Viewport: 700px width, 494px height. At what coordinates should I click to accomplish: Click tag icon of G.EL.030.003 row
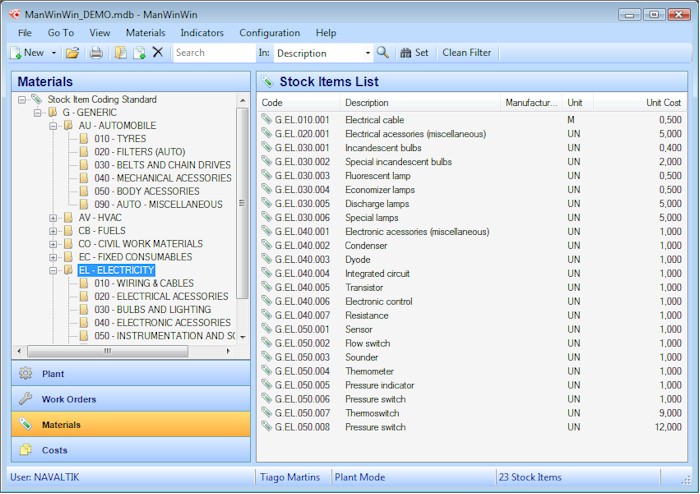pos(267,174)
